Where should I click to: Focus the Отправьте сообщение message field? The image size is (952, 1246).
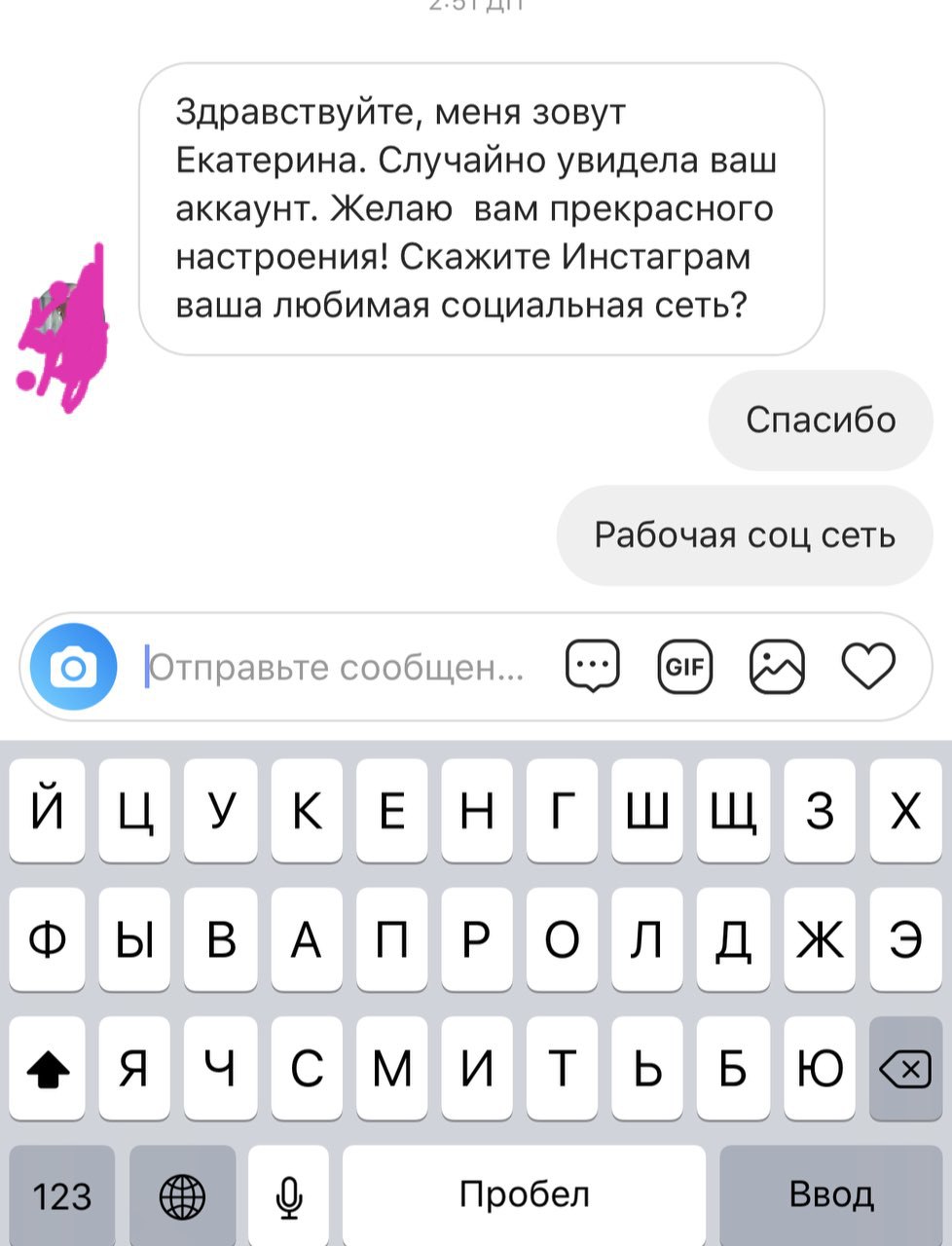pos(336,668)
